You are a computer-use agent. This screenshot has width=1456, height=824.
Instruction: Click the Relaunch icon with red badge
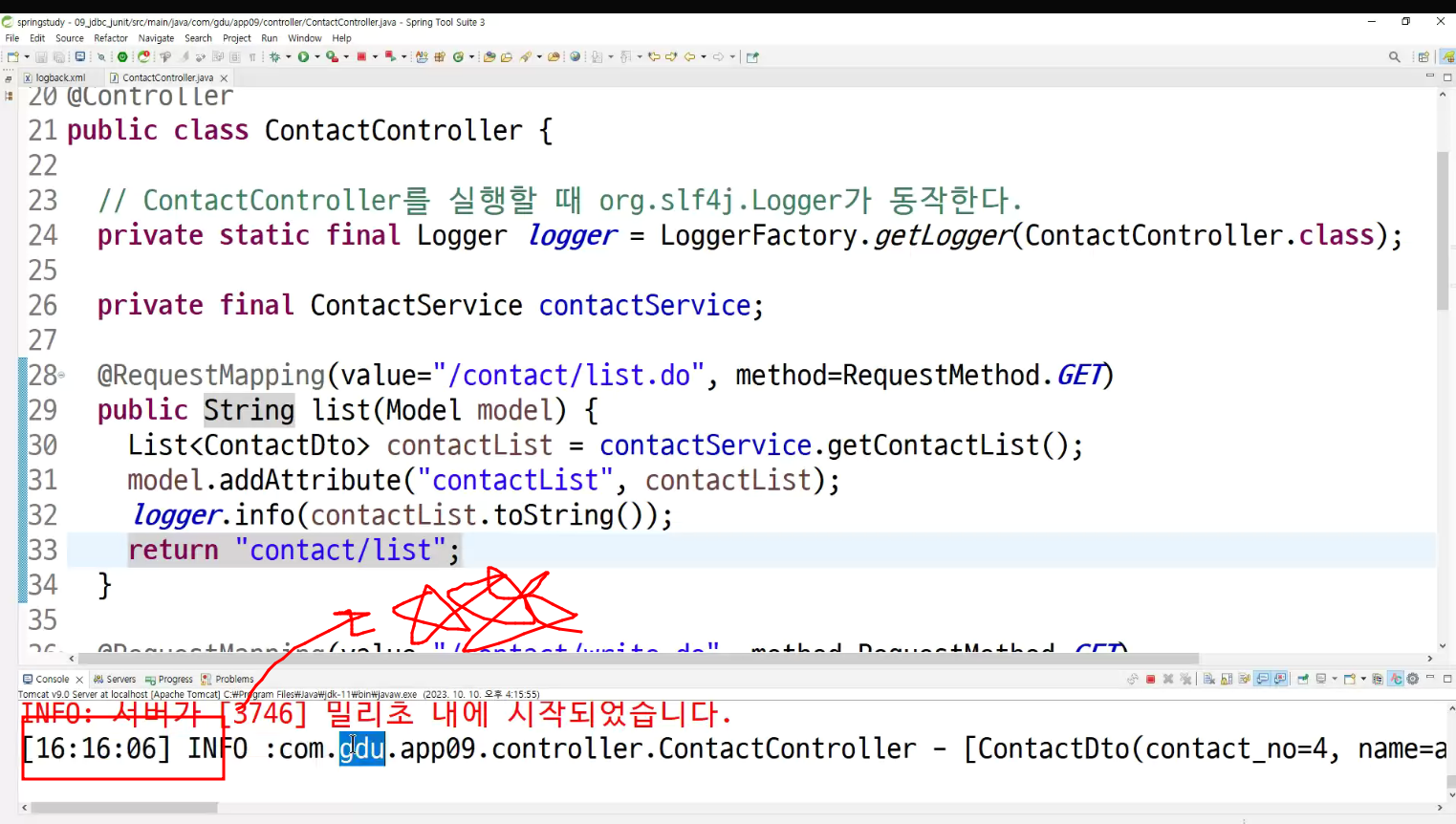143,56
